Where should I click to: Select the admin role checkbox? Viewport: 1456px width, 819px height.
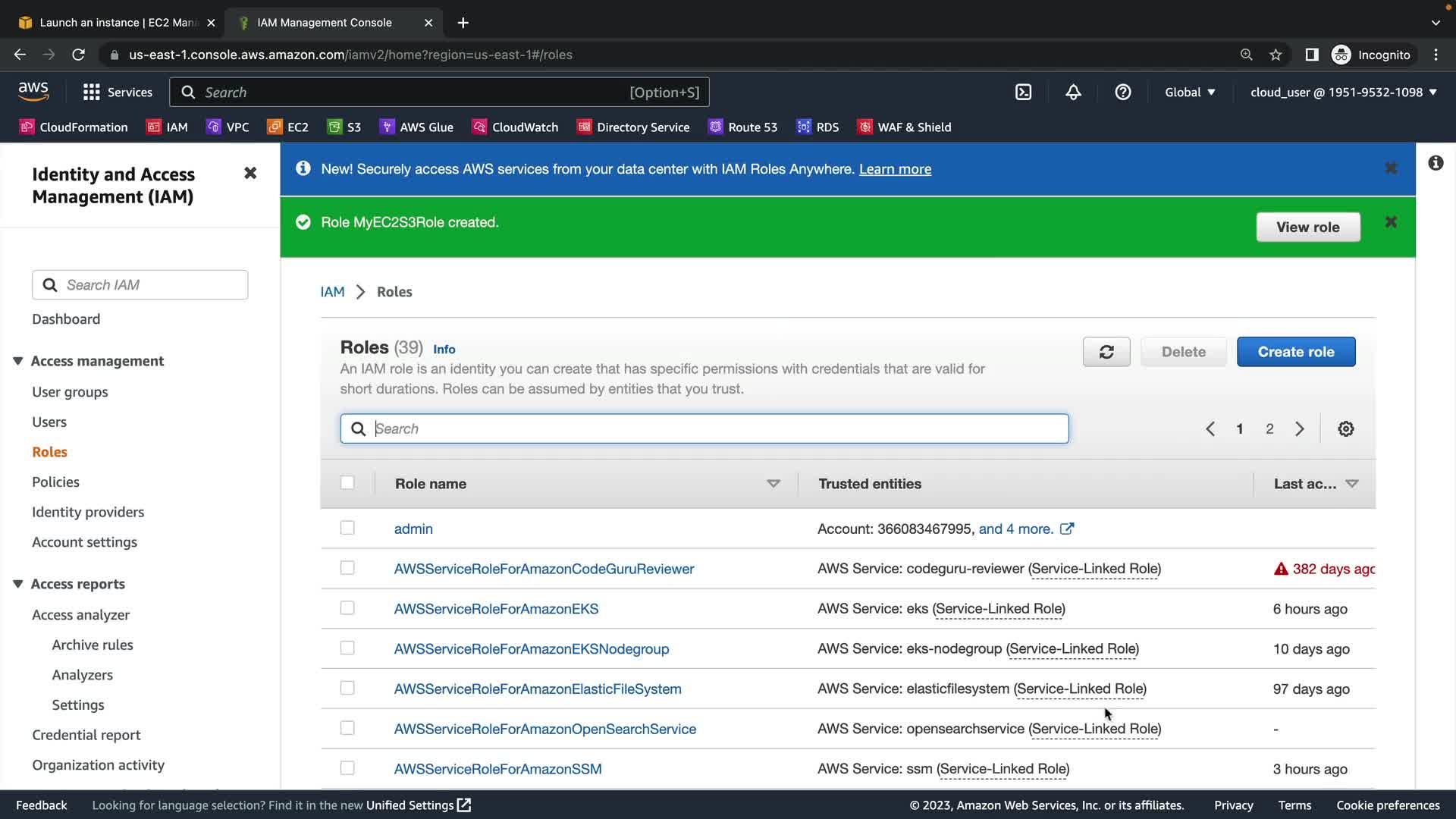(347, 528)
